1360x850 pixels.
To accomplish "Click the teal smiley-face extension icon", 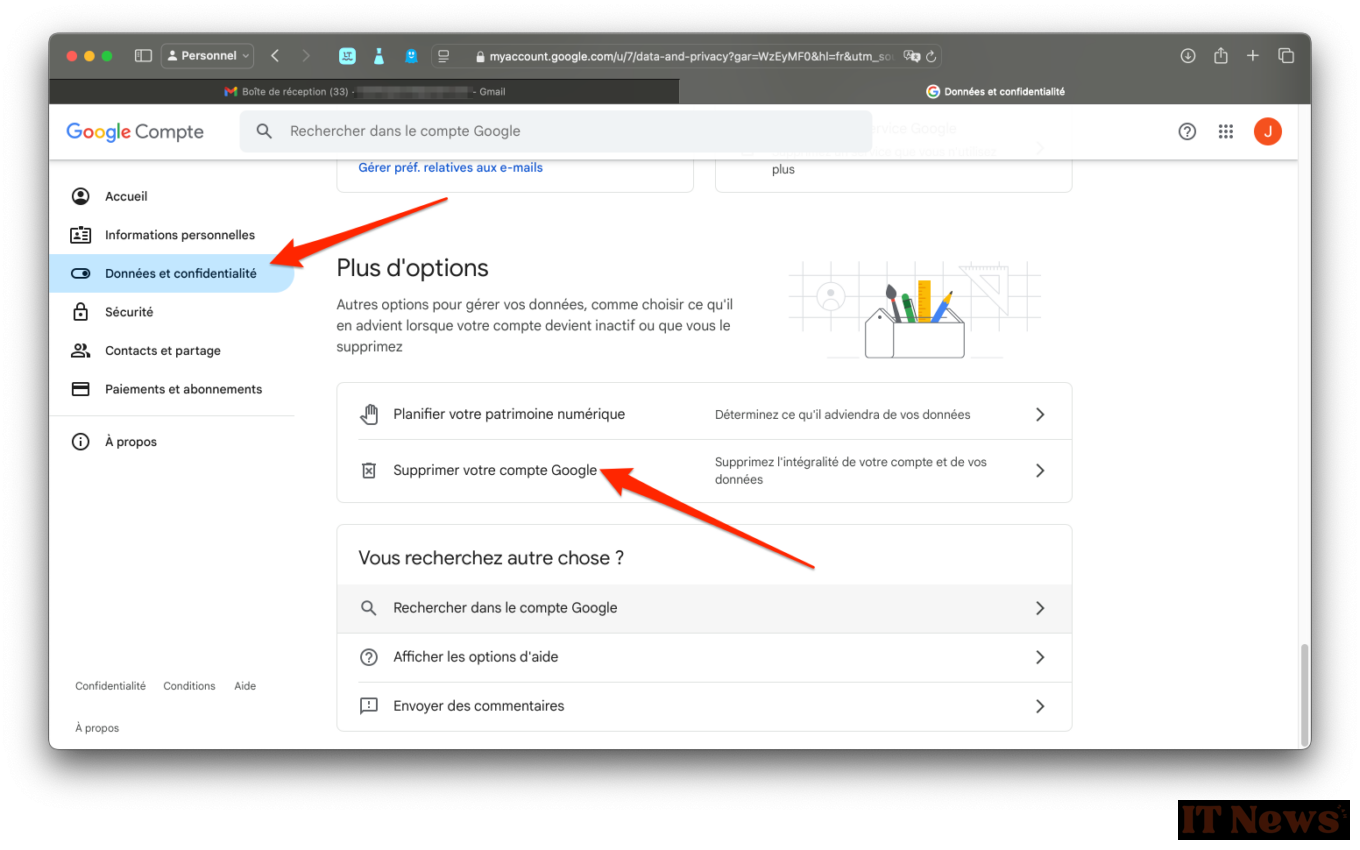I will [x=347, y=56].
